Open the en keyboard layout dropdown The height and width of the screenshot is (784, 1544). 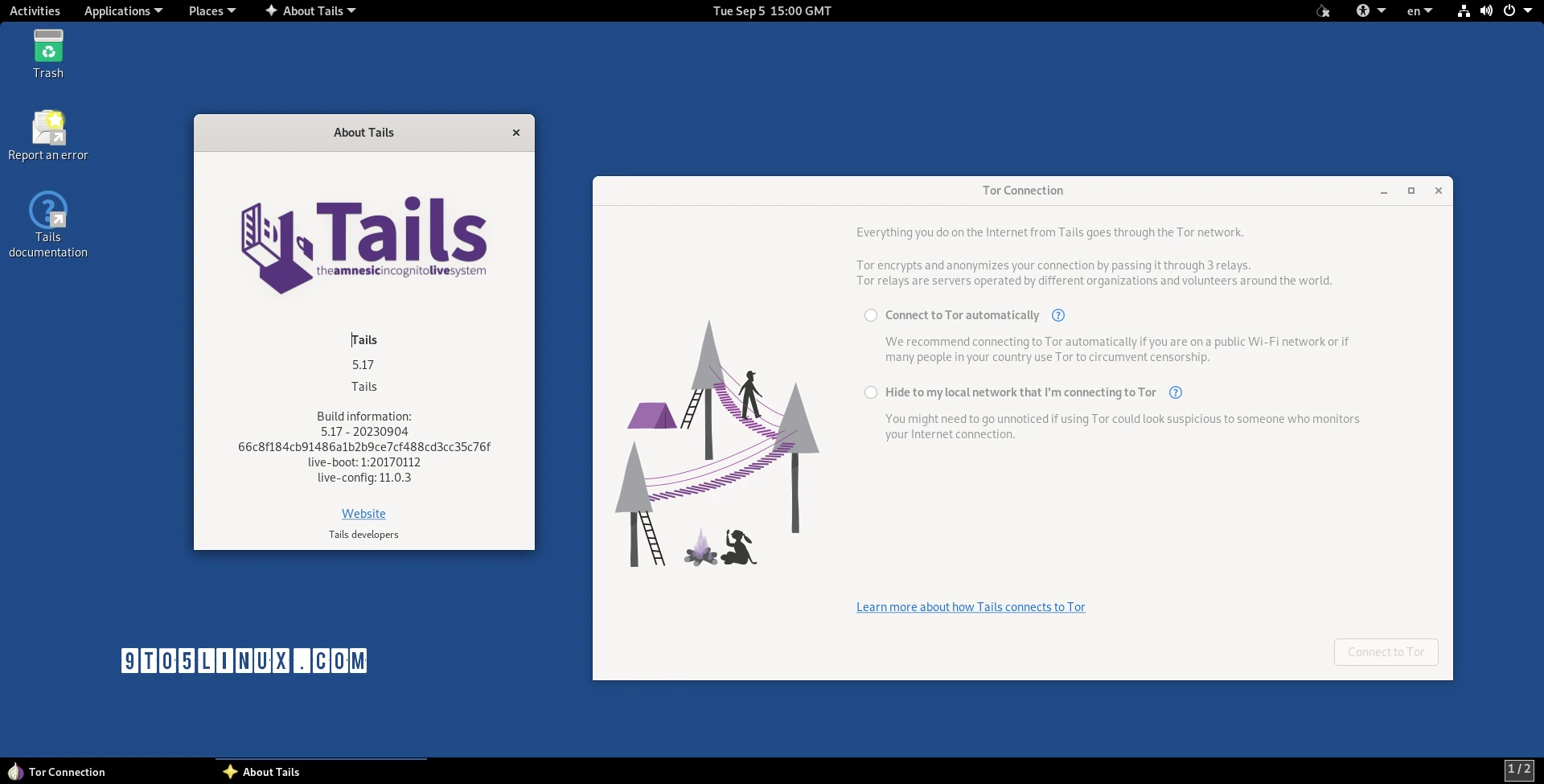click(1418, 10)
